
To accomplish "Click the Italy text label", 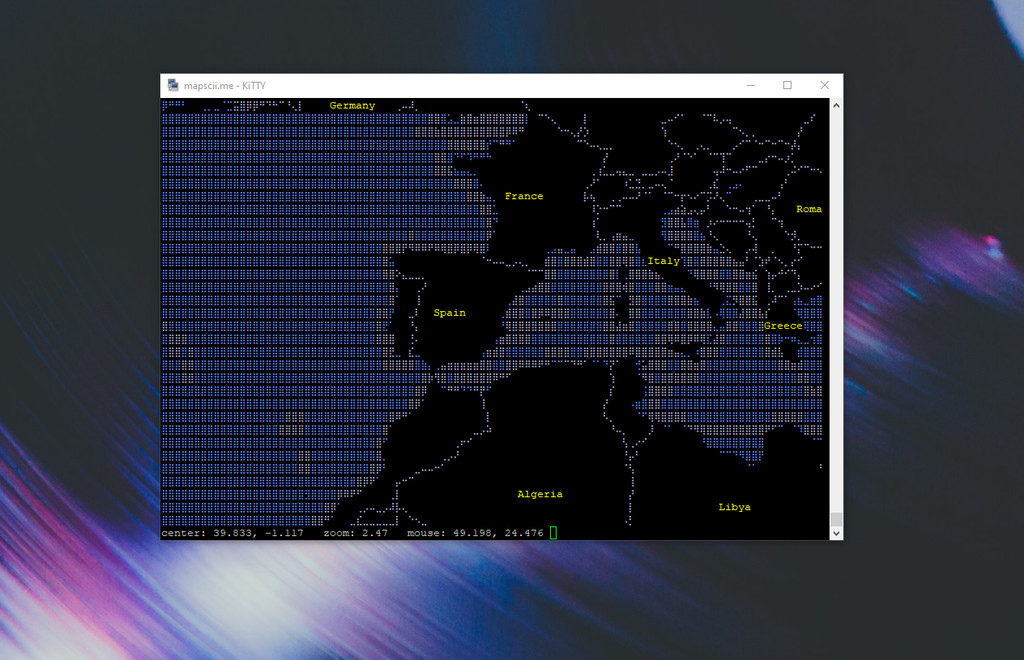I will coord(665,260).
